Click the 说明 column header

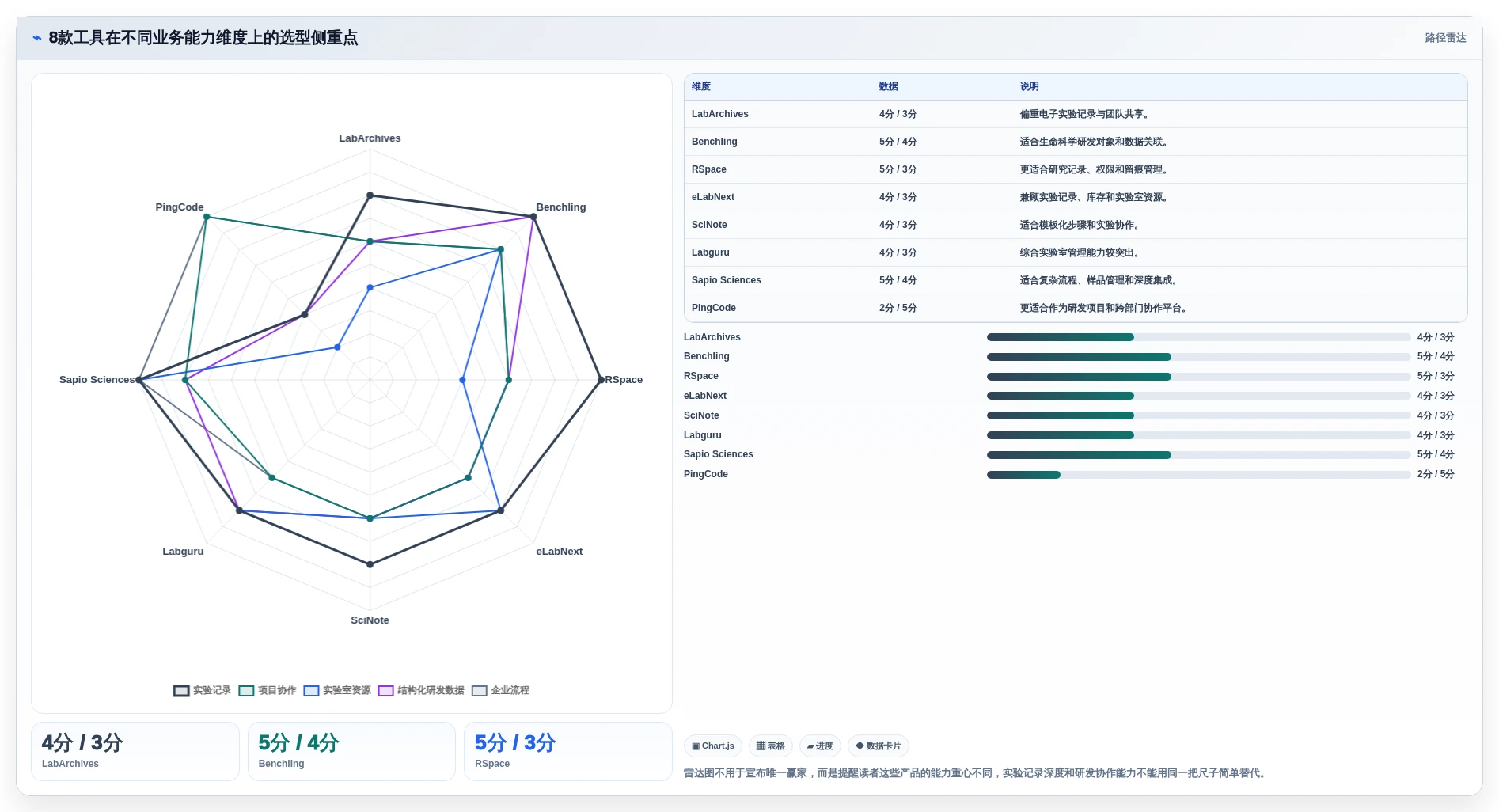click(x=1029, y=86)
